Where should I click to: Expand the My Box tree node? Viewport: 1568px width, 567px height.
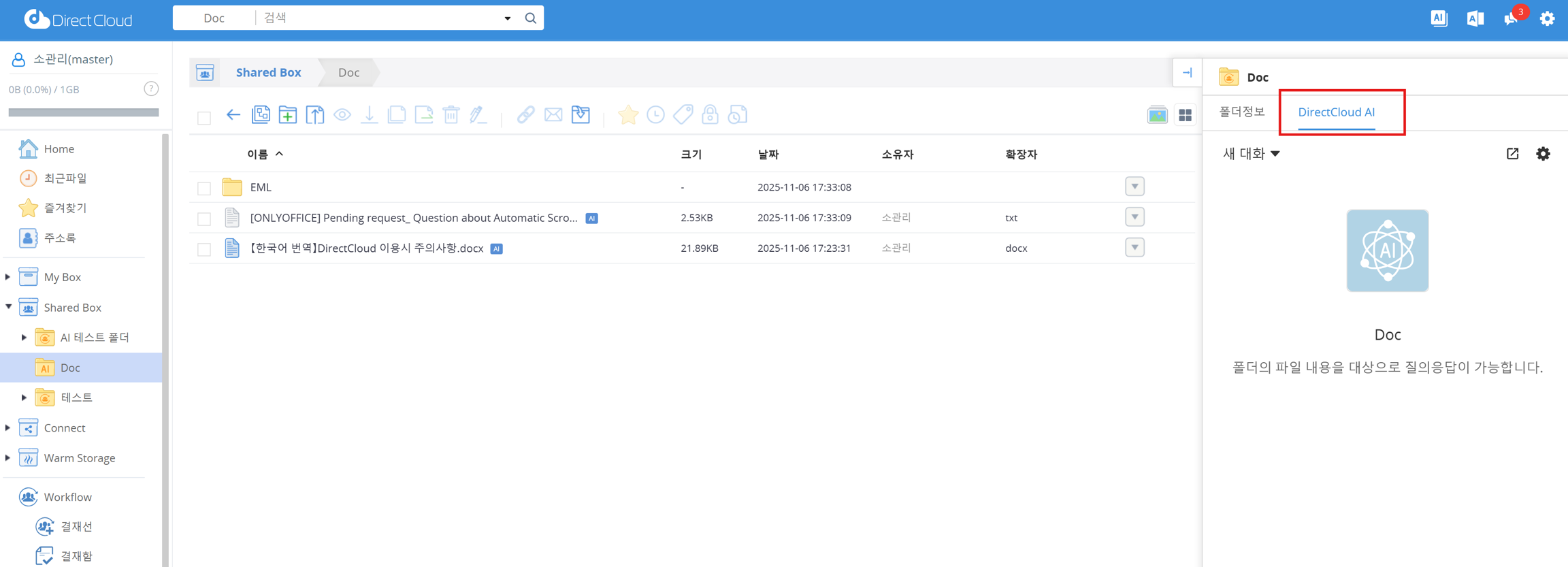tap(8, 277)
